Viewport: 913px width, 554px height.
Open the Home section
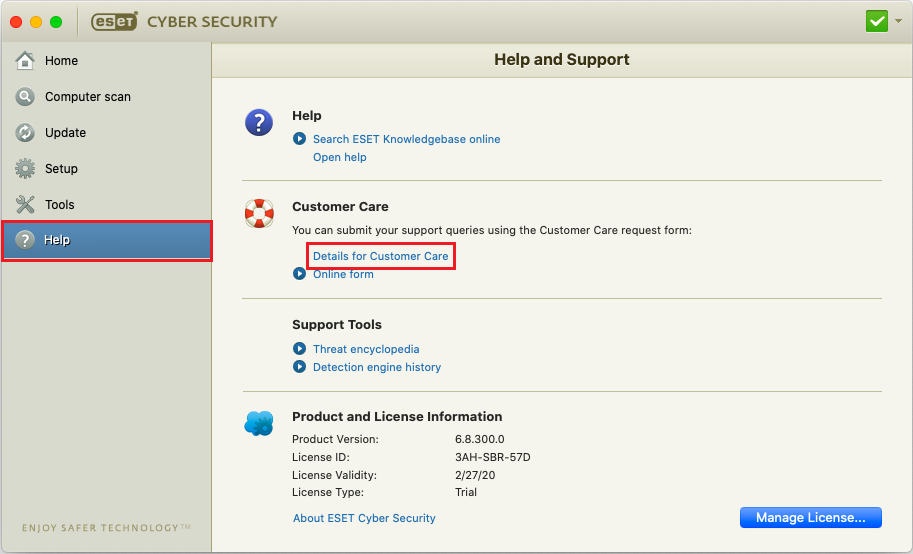[106, 60]
